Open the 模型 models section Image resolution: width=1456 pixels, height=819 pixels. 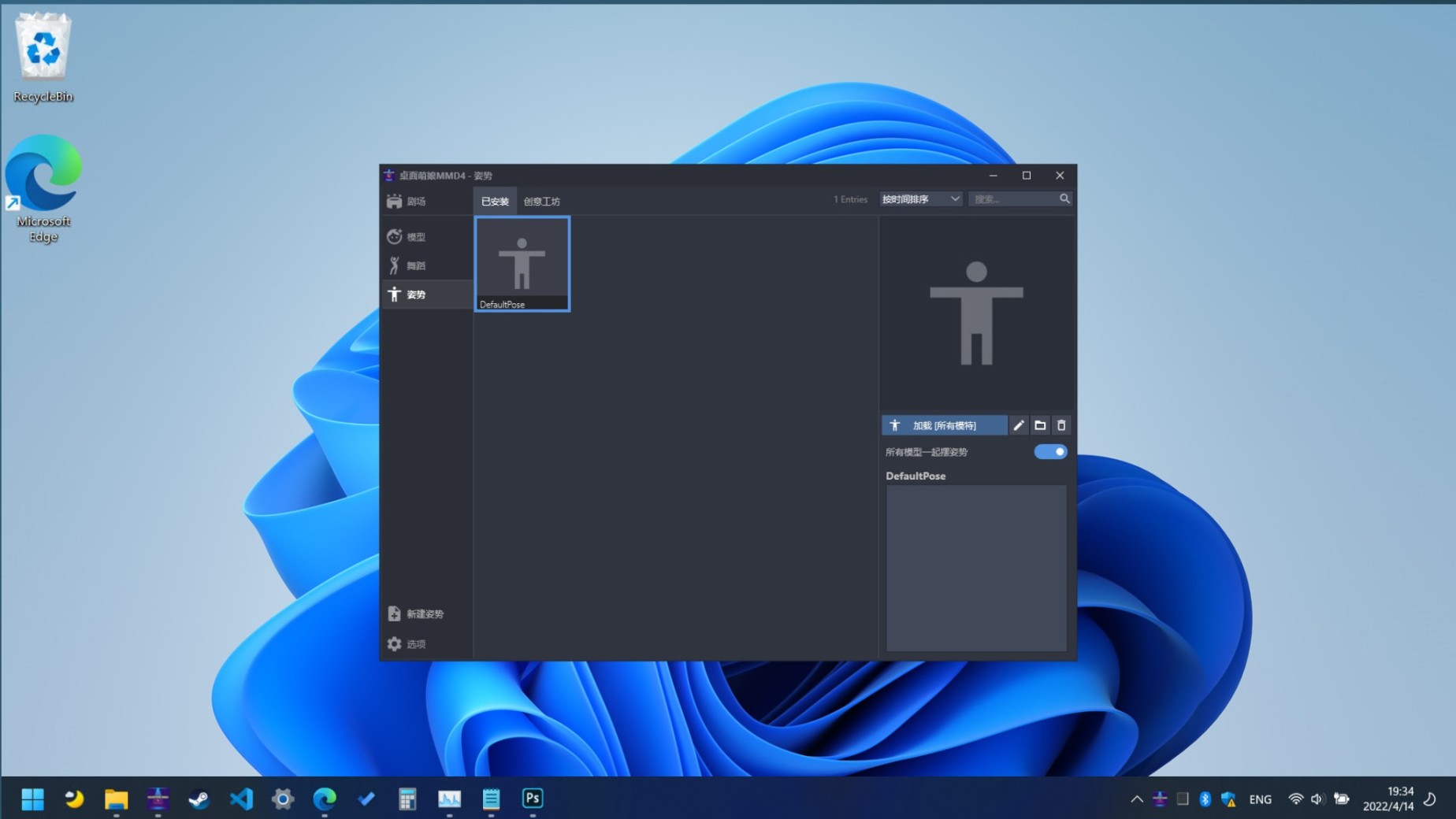click(x=426, y=237)
